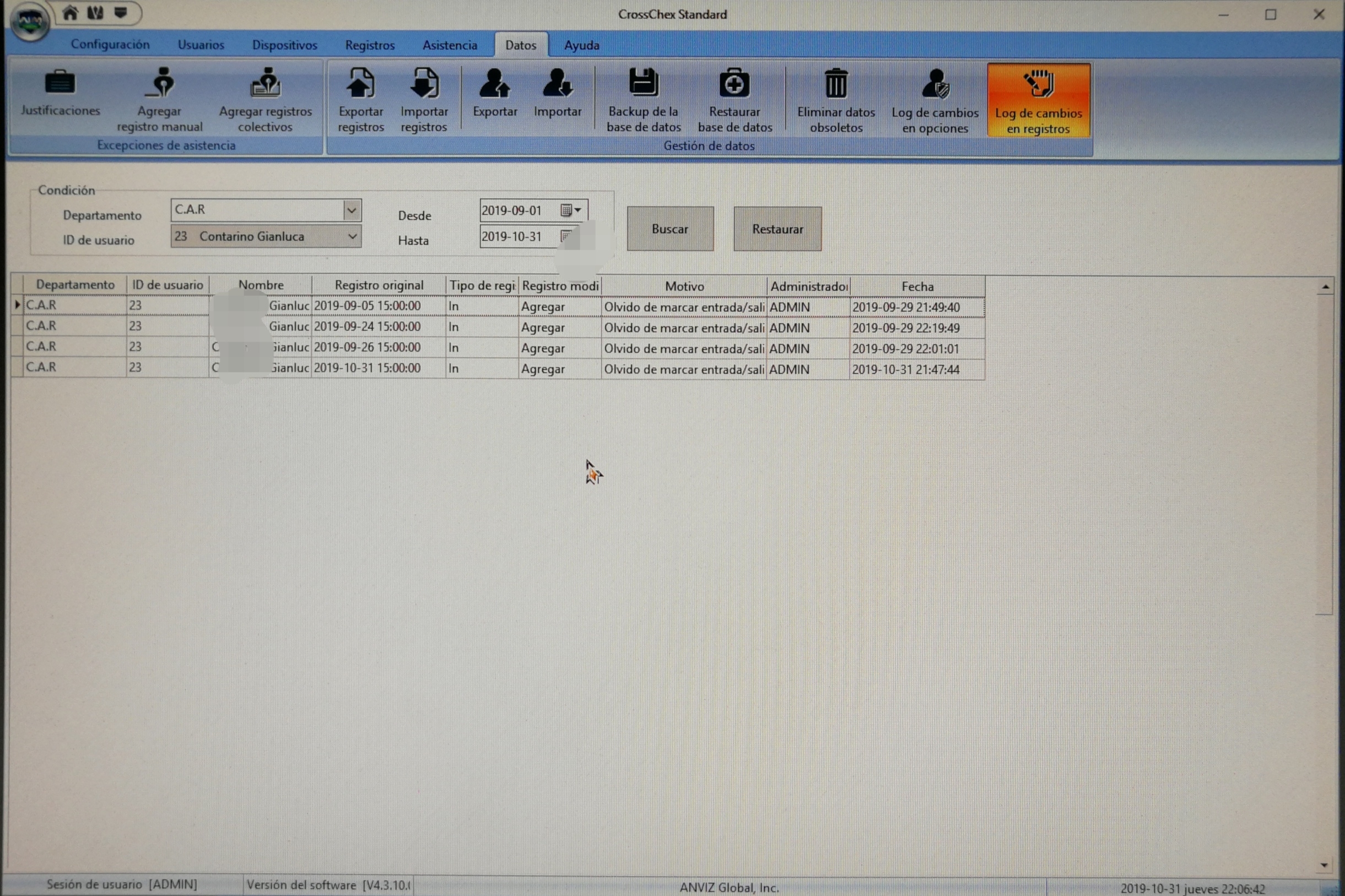Click the date 2019-09-29 22:19:49 cell

pos(917,328)
